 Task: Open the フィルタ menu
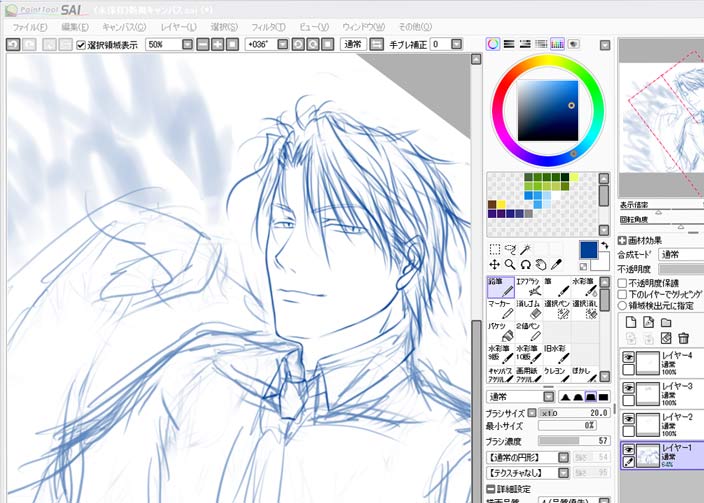click(266, 27)
